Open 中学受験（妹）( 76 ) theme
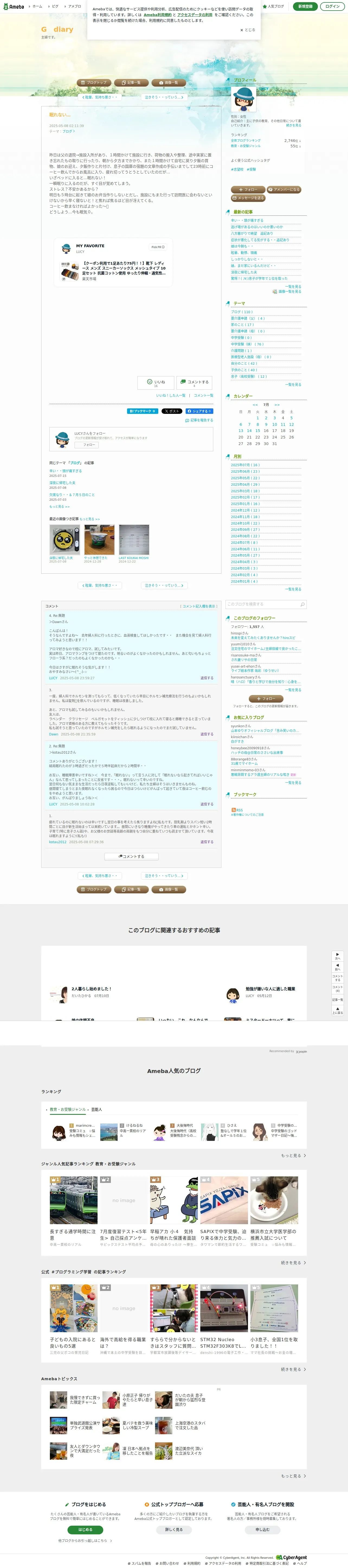The image size is (348, 1568). (247, 344)
